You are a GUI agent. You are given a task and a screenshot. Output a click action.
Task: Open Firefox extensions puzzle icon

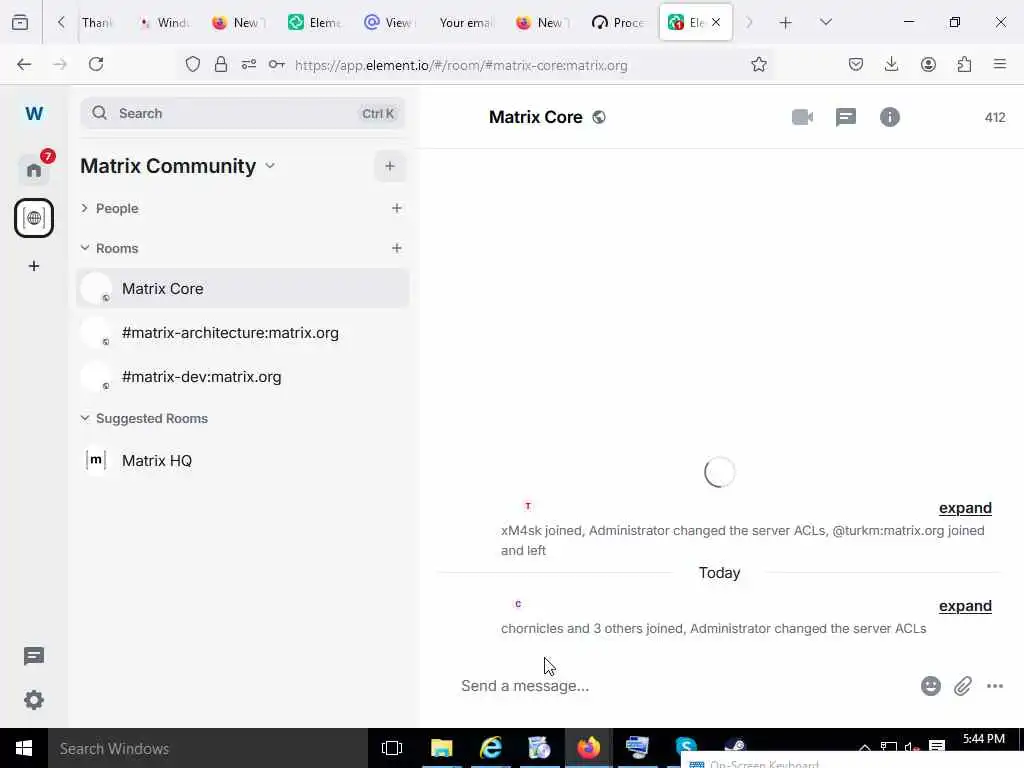(x=964, y=64)
